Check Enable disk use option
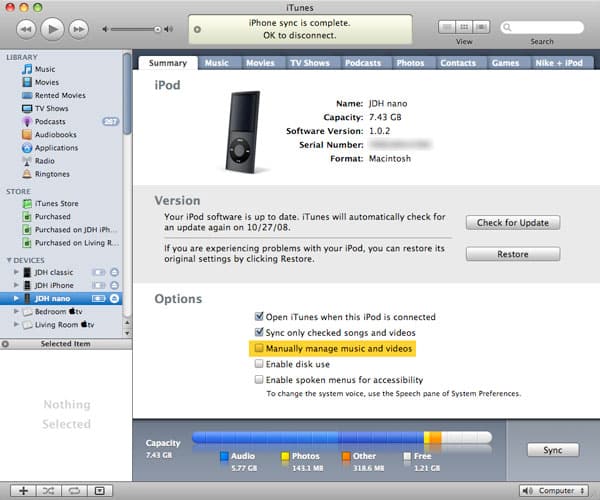 (x=259, y=364)
